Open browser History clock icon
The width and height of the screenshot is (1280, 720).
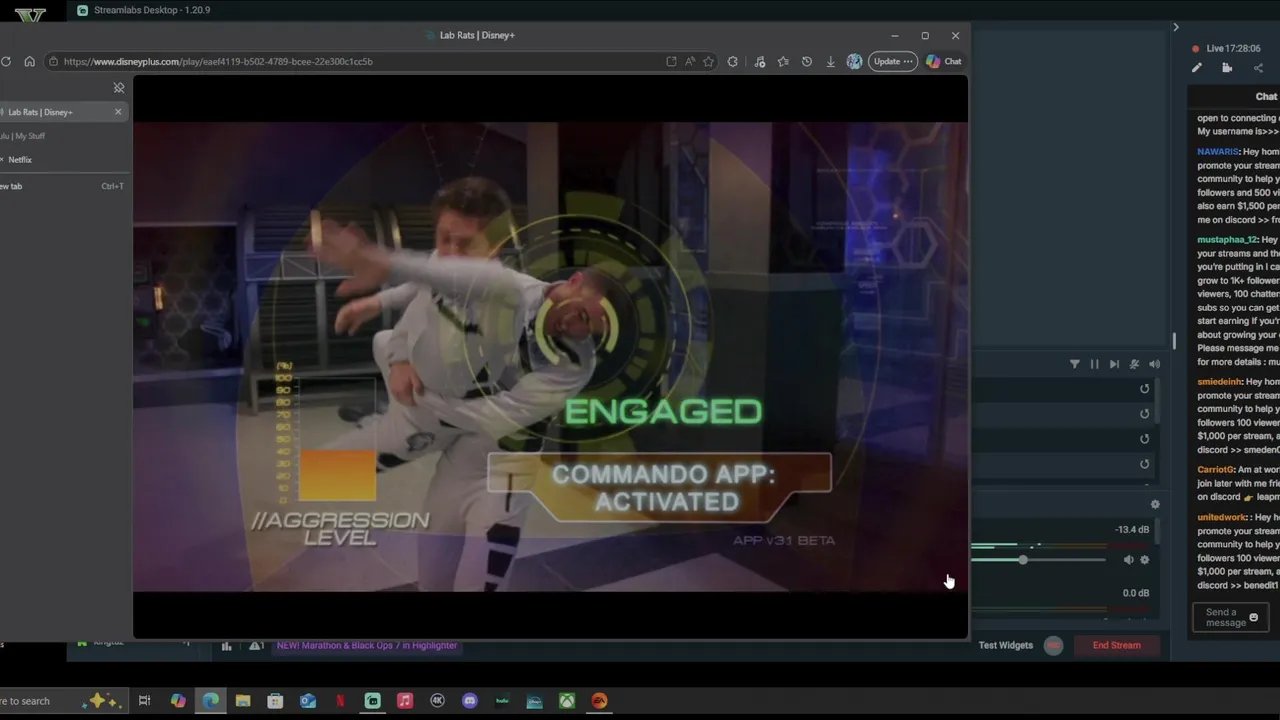pyautogui.click(x=807, y=61)
